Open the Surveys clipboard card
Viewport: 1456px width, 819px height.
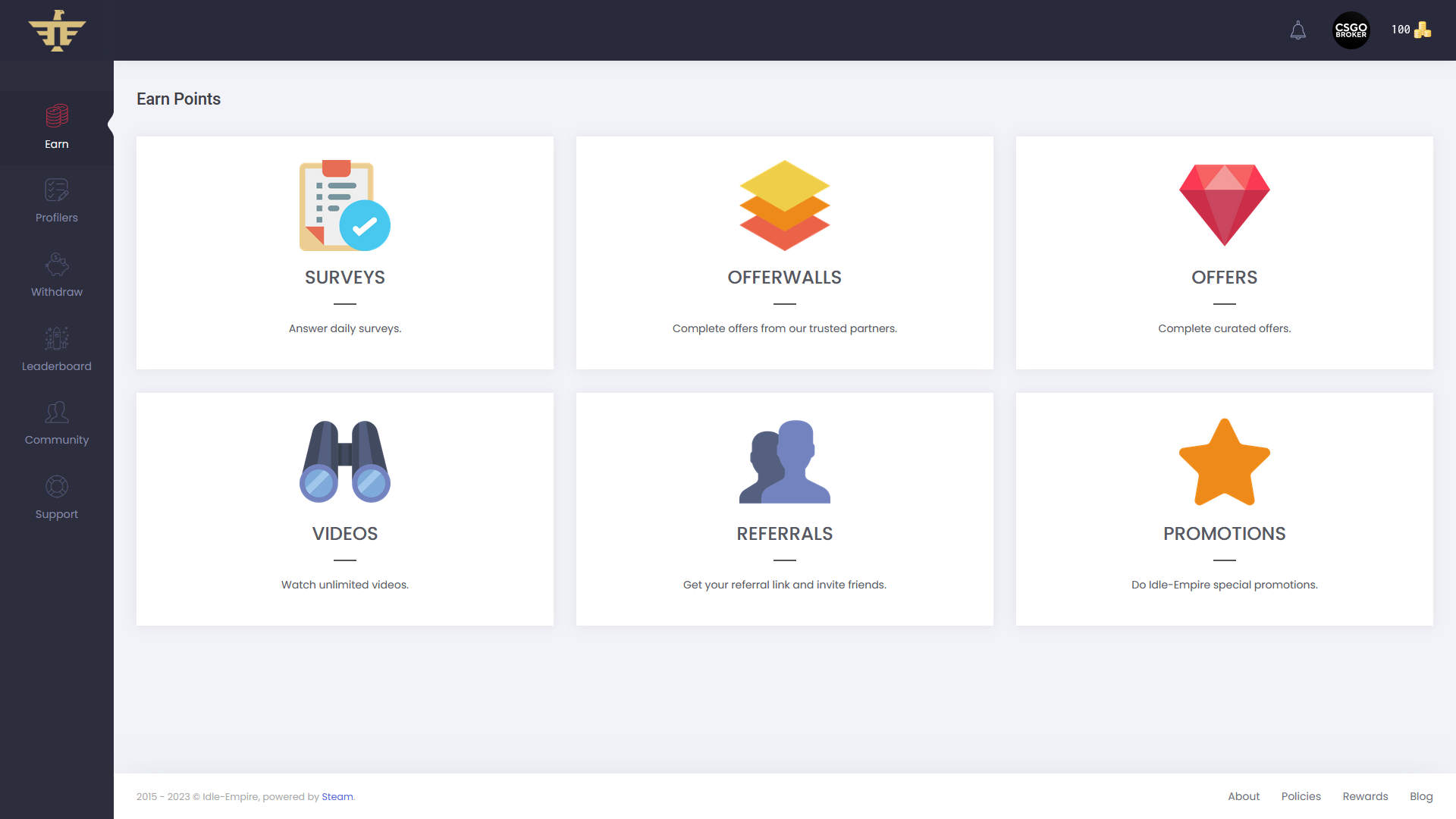click(x=344, y=206)
